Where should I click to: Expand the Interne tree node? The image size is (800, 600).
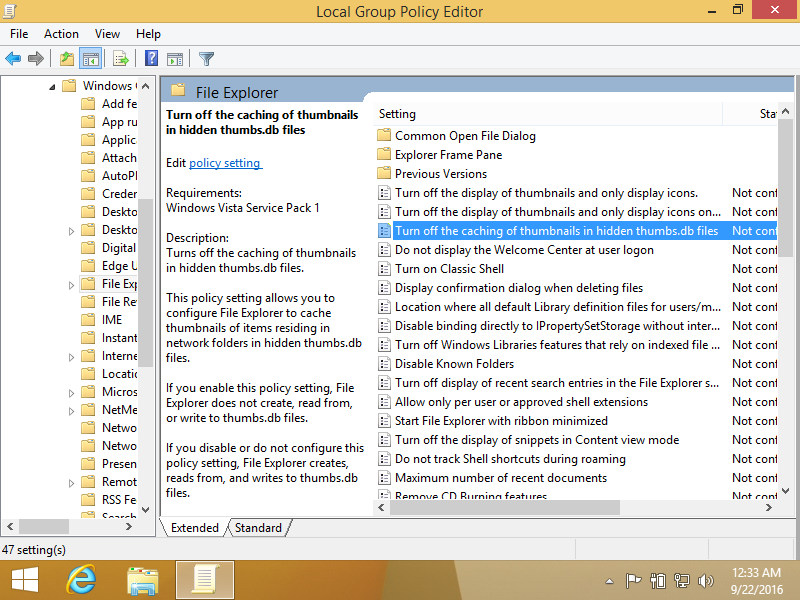[71, 357]
